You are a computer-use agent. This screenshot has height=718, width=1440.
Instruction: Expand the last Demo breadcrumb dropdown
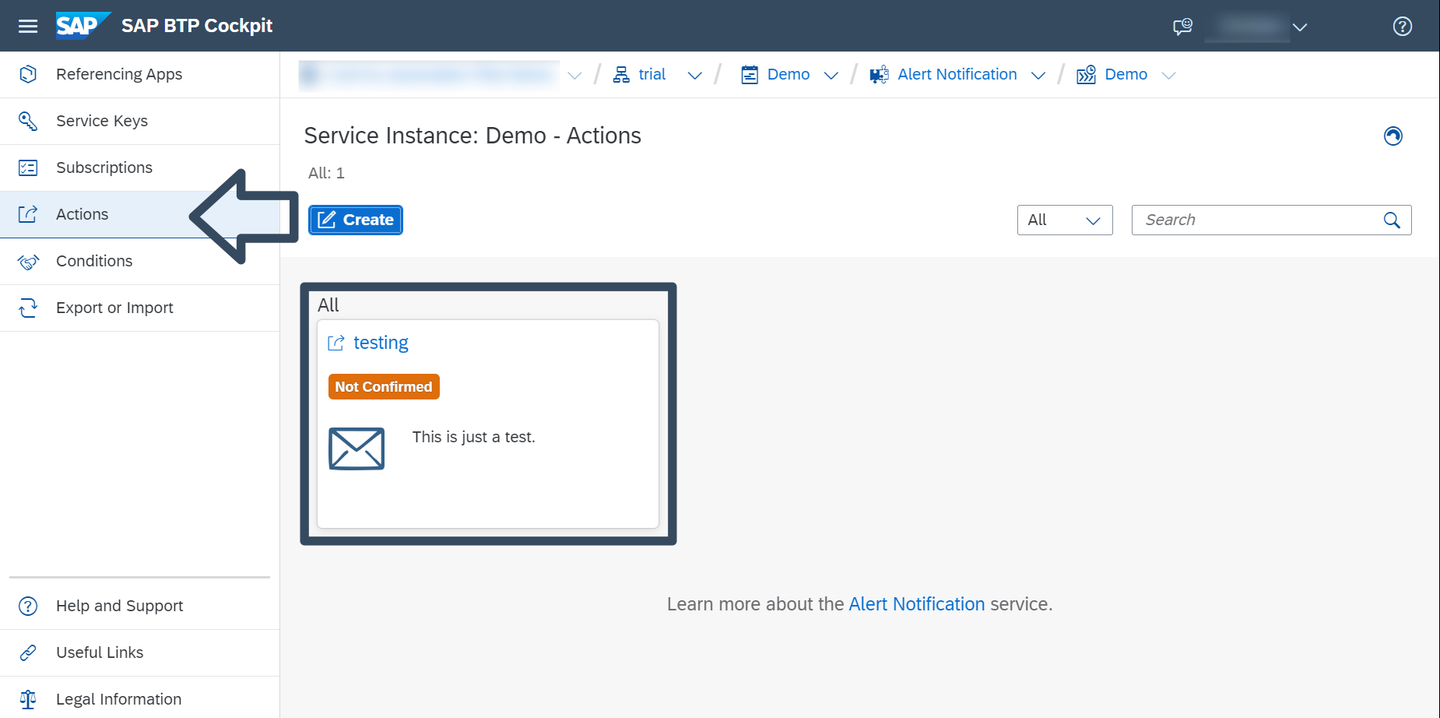point(1168,76)
